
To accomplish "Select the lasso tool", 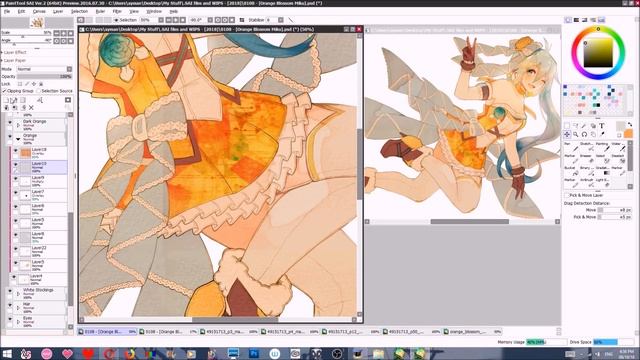I will click(576, 126).
